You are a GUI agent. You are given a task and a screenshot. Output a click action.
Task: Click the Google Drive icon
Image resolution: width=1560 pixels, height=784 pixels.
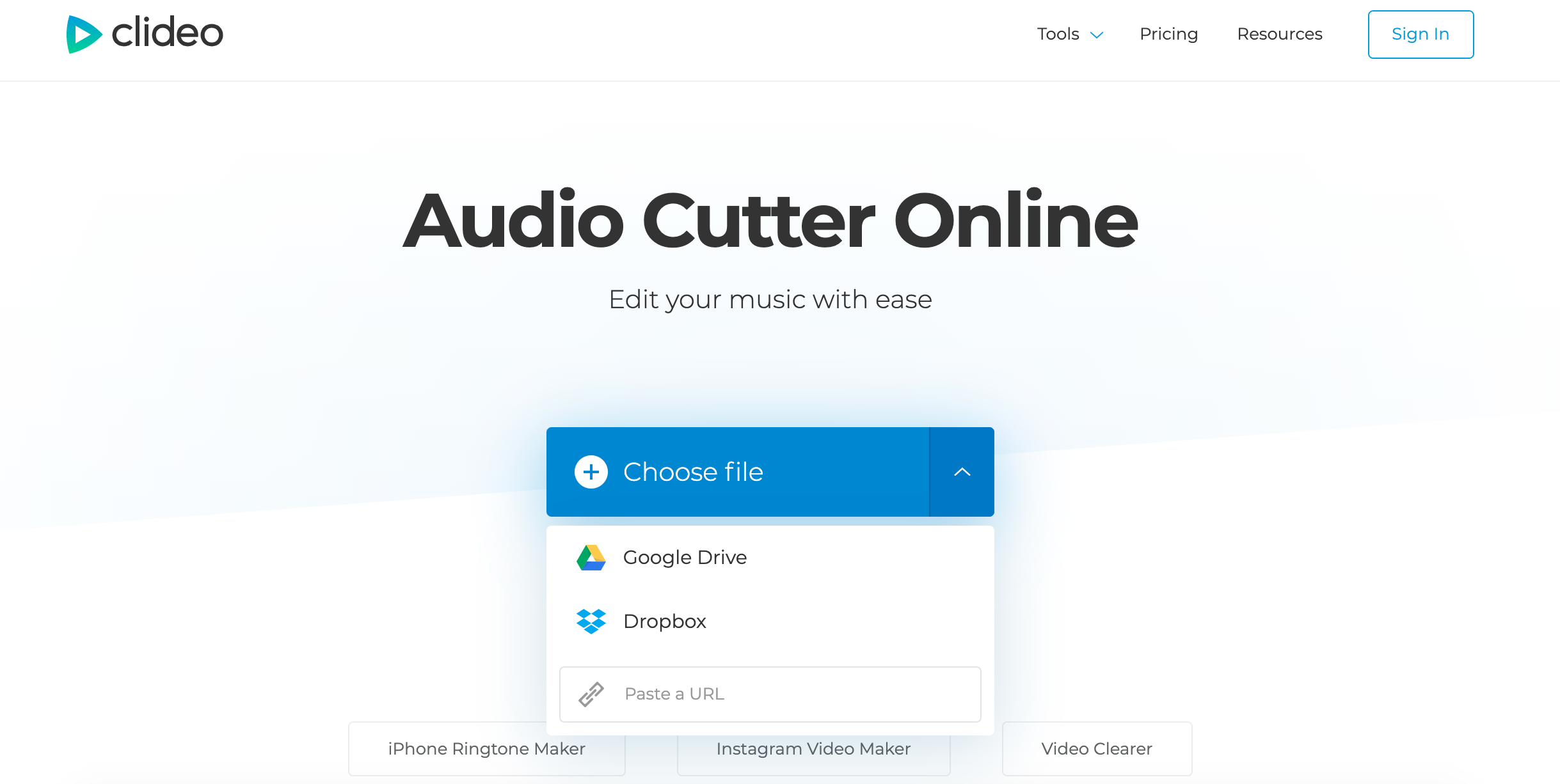(590, 557)
